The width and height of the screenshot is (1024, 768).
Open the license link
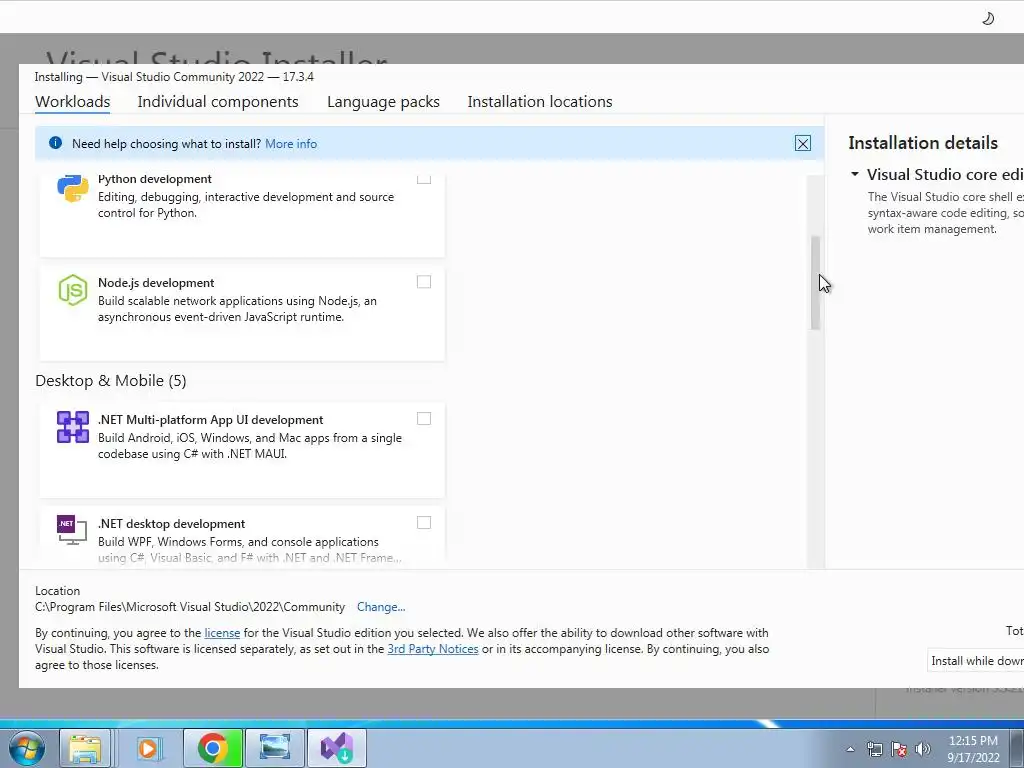tap(222, 633)
